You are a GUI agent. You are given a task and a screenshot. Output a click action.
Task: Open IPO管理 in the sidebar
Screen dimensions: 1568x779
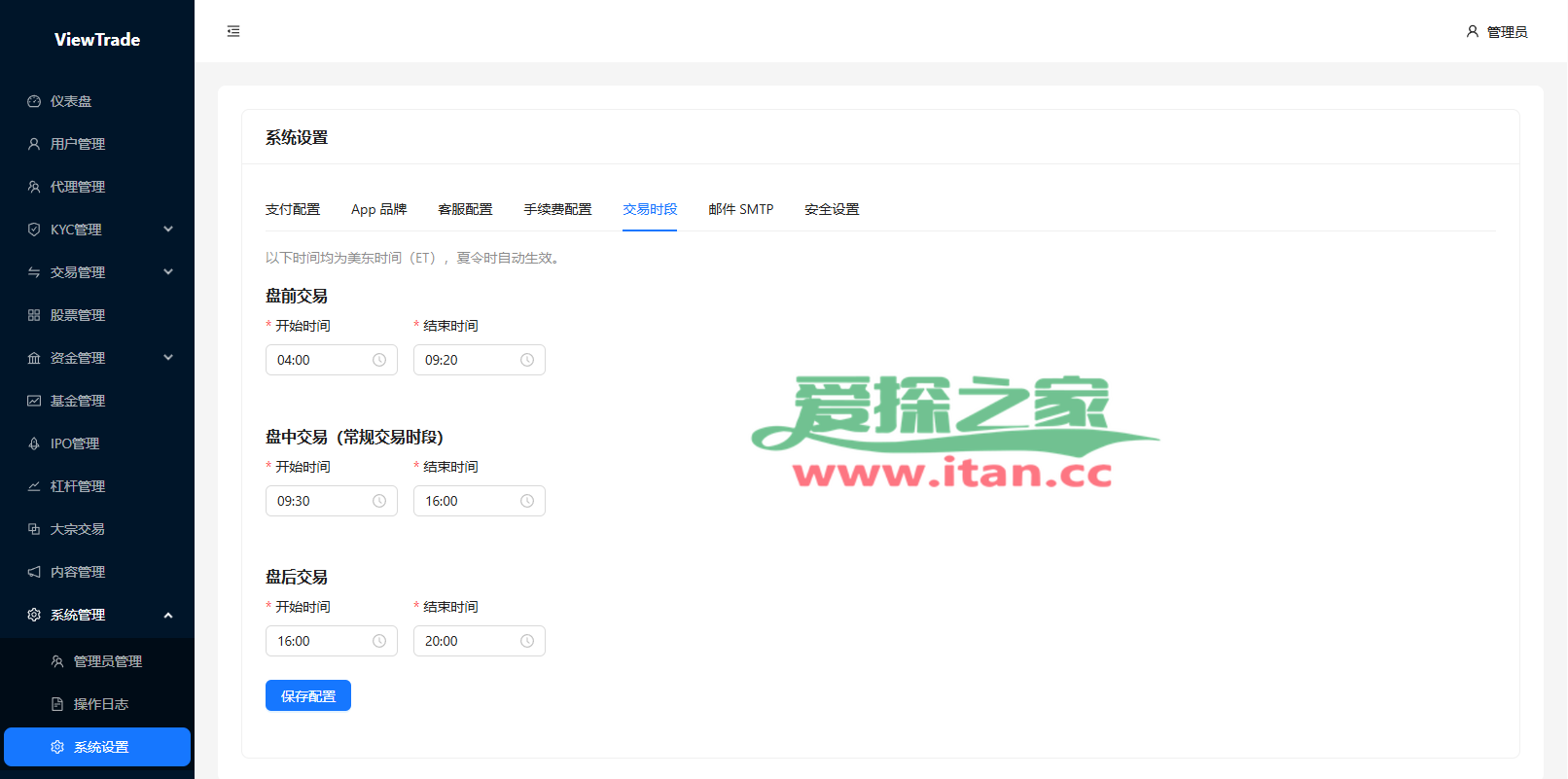tap(97, 443)
